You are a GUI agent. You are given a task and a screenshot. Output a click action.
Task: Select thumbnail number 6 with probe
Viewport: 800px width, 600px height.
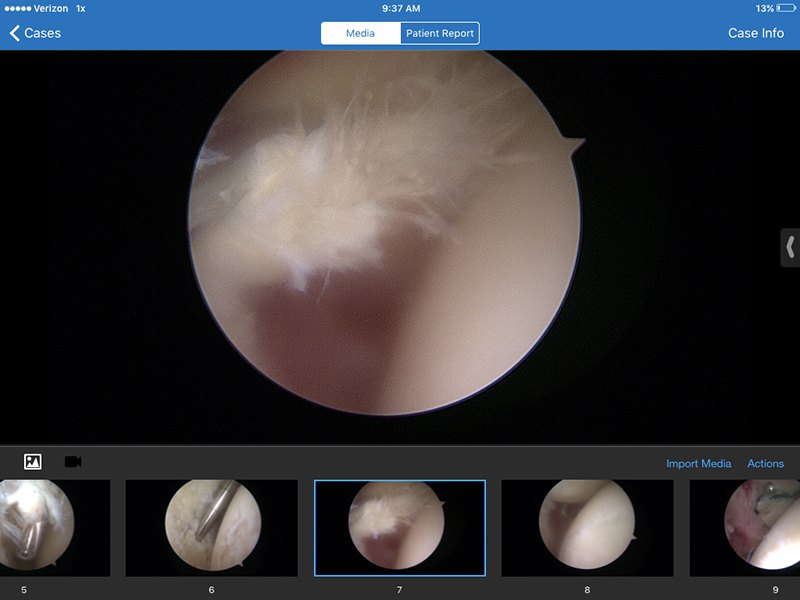(x=212, y=528)
